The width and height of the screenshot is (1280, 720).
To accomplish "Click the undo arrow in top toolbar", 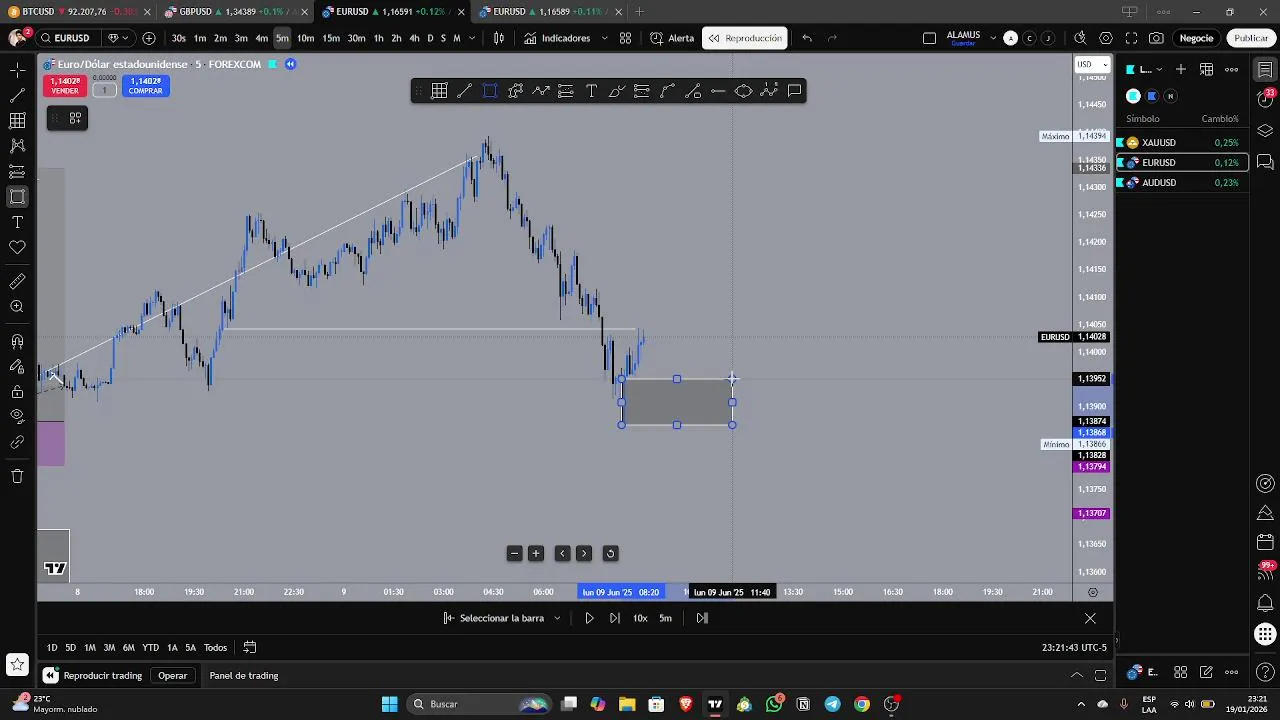I will pos(807,38).
